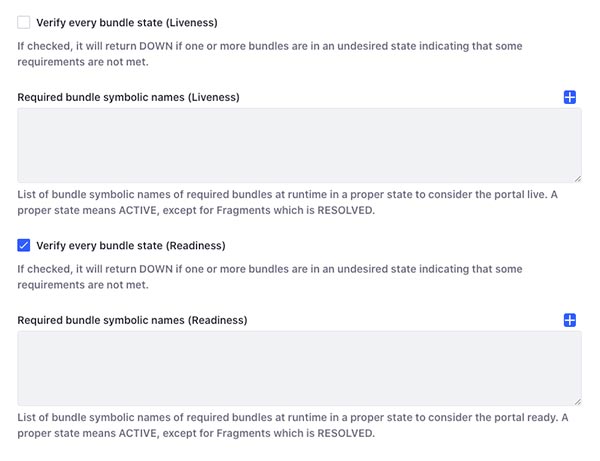
Task: Add a Readiness required bundle name entry
Action: 569,320
